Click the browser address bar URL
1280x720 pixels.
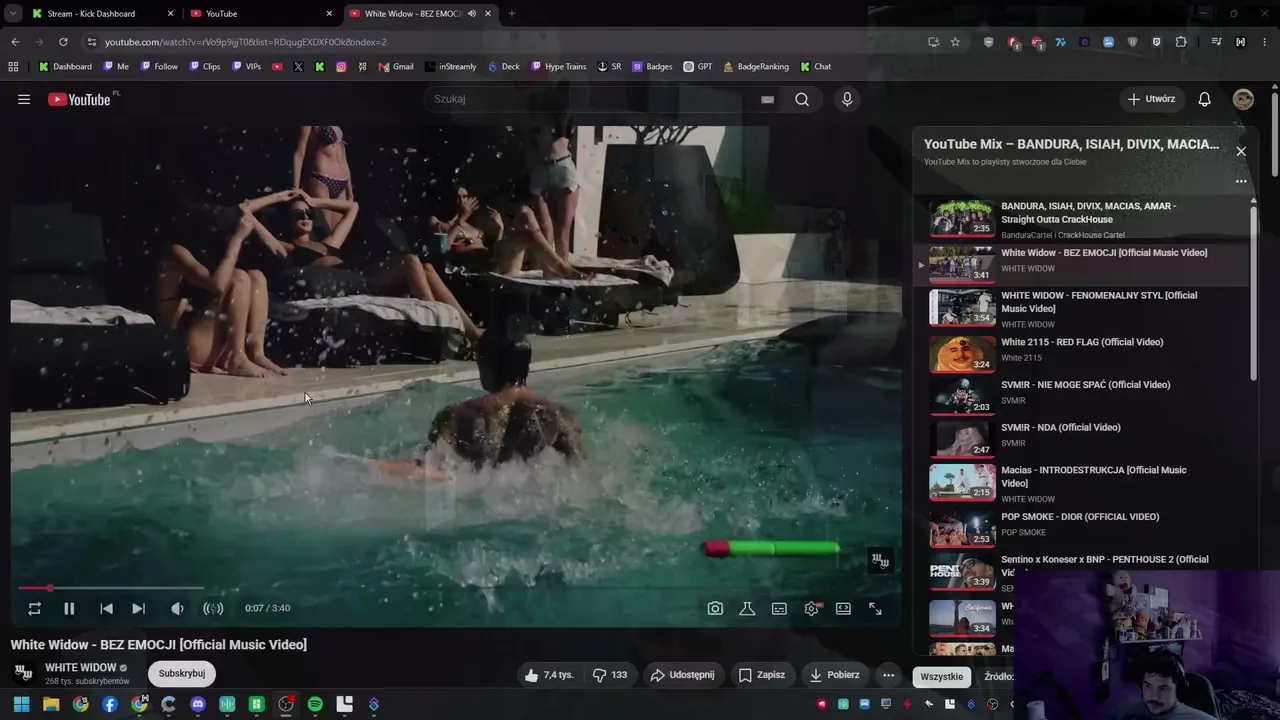tap(246, 42)
